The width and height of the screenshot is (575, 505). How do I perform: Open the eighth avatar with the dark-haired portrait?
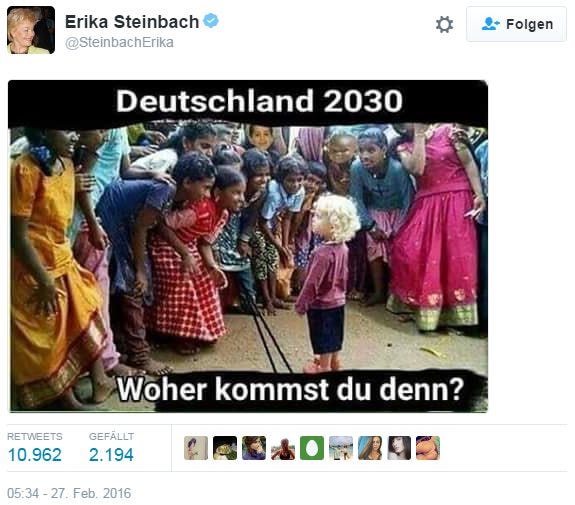click(x=399, y=448)
